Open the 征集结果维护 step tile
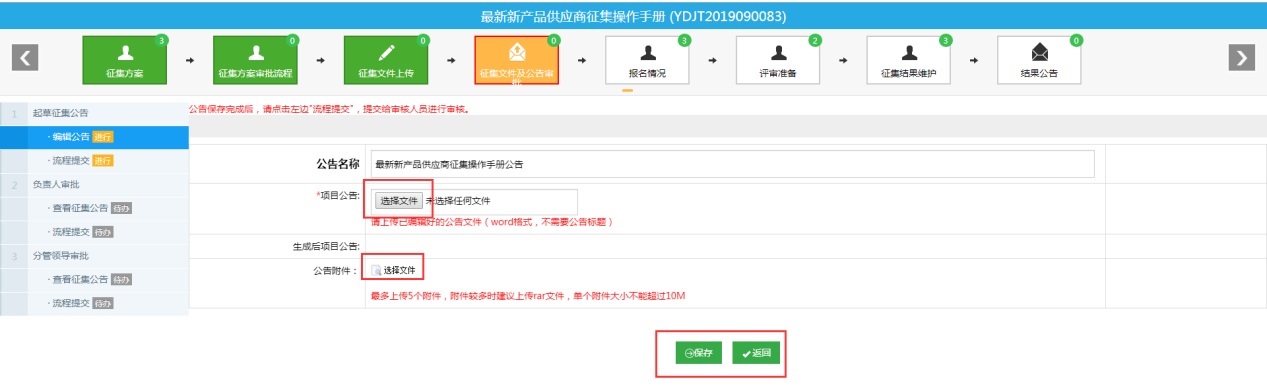The image size is (1267, 387). pyautogui.click(x=909, y=60)
